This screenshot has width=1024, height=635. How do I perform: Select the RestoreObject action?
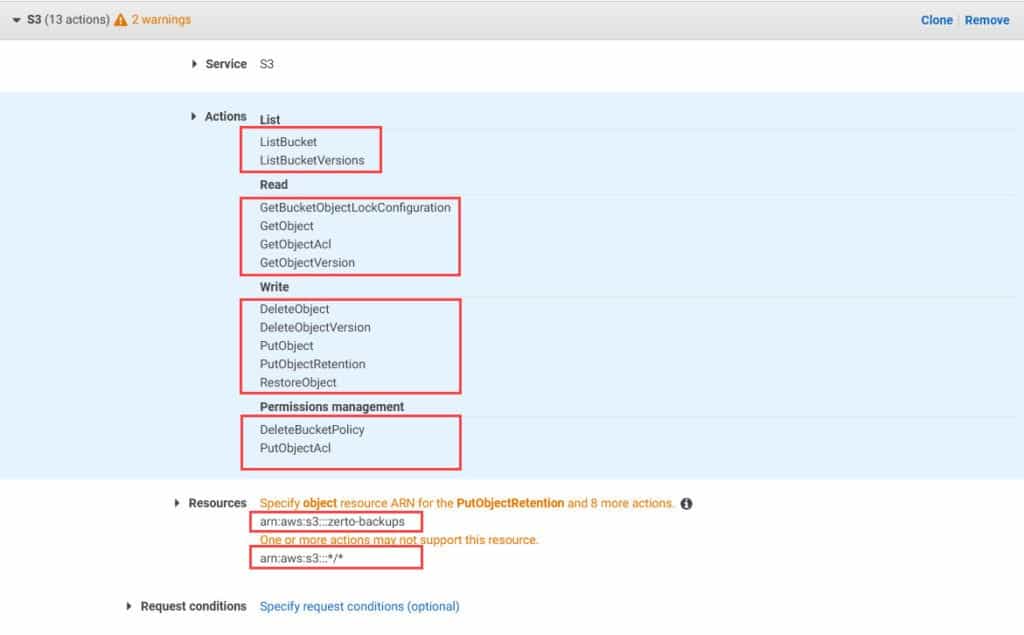coord(298,382)
